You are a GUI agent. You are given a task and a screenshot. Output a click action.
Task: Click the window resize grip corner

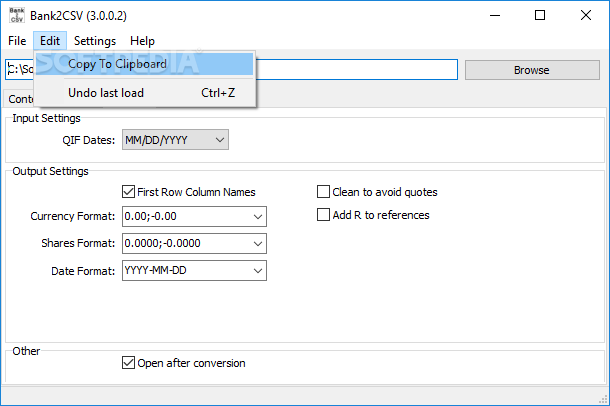pos(604,399)
